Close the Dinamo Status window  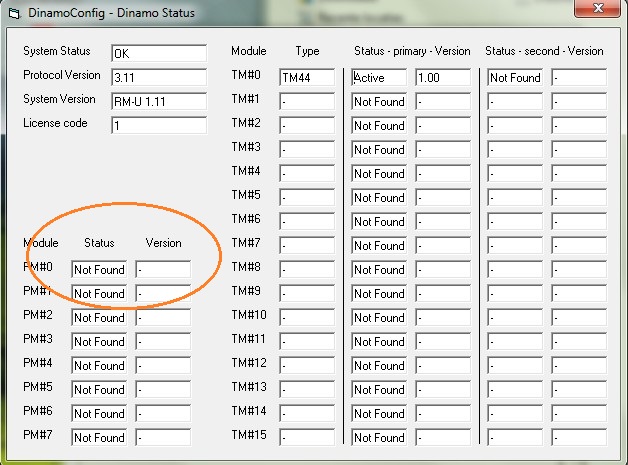(x=598, y=11)
